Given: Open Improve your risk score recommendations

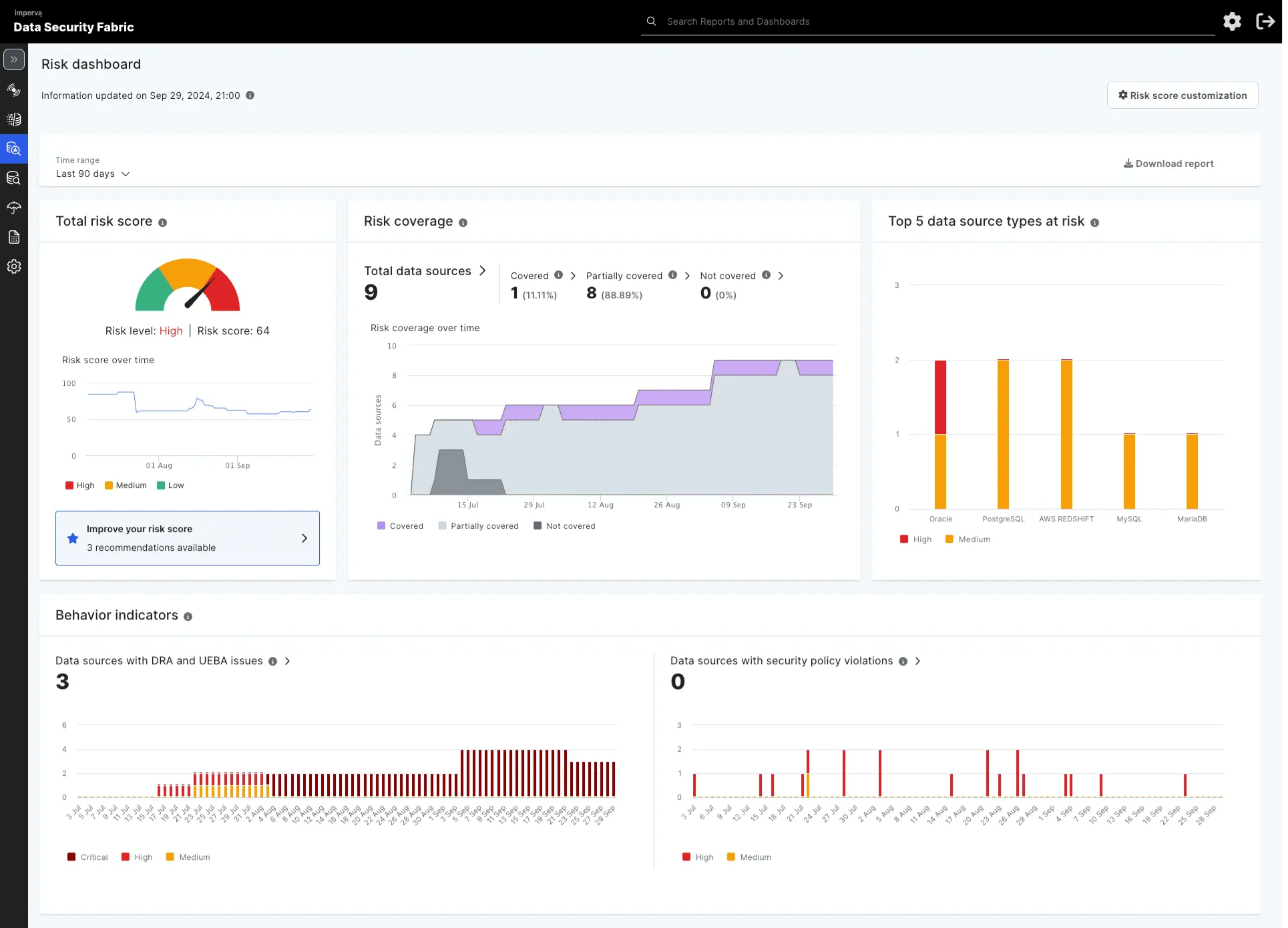Looking at the screenshot, I should [x=188, y=538].
